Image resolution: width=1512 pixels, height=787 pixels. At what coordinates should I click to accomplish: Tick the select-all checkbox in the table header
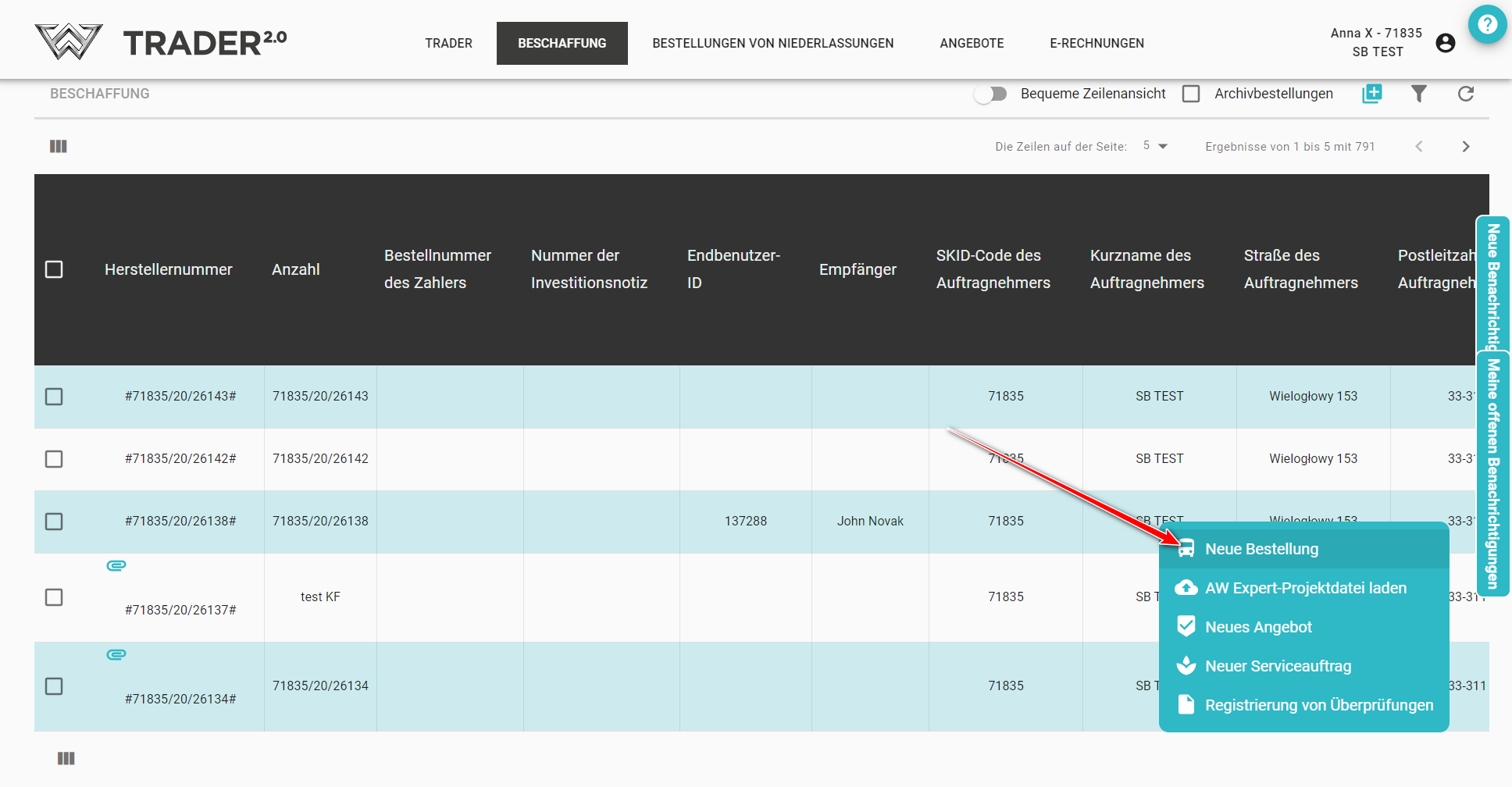54,269
